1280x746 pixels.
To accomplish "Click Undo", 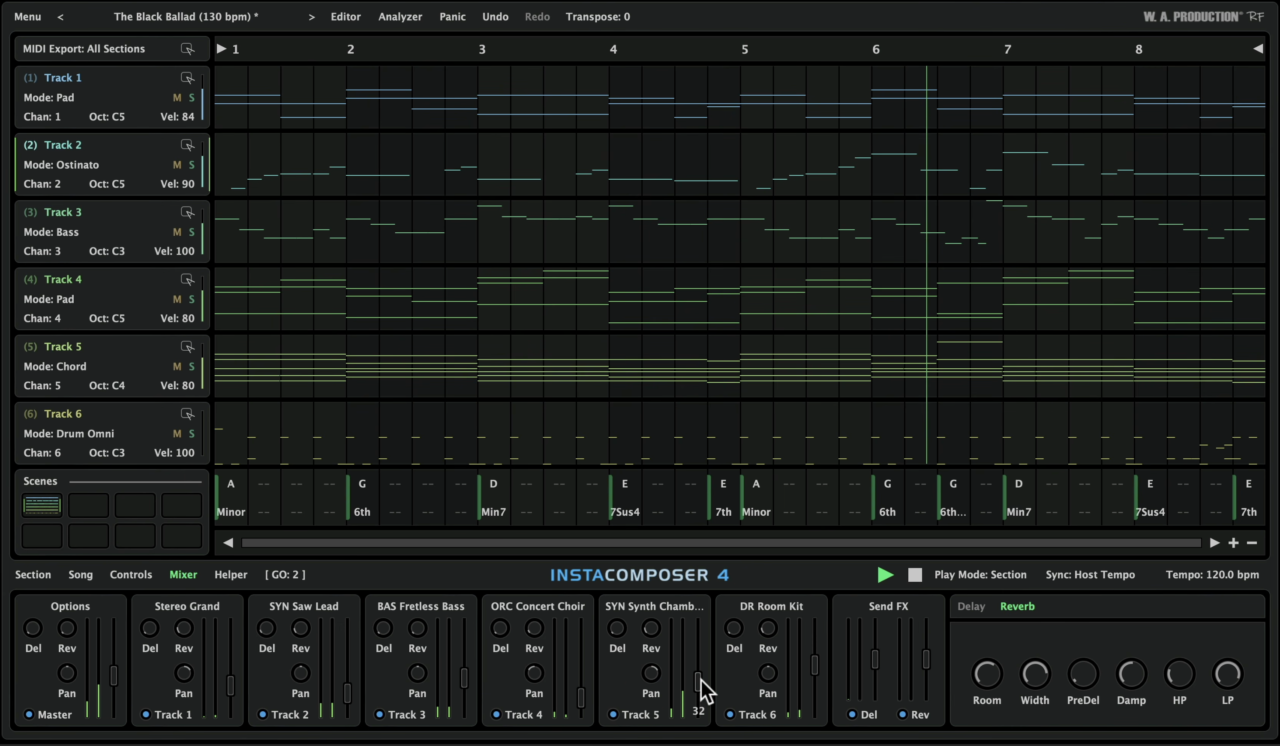I will pyautogui.click(x=495, y=17).
